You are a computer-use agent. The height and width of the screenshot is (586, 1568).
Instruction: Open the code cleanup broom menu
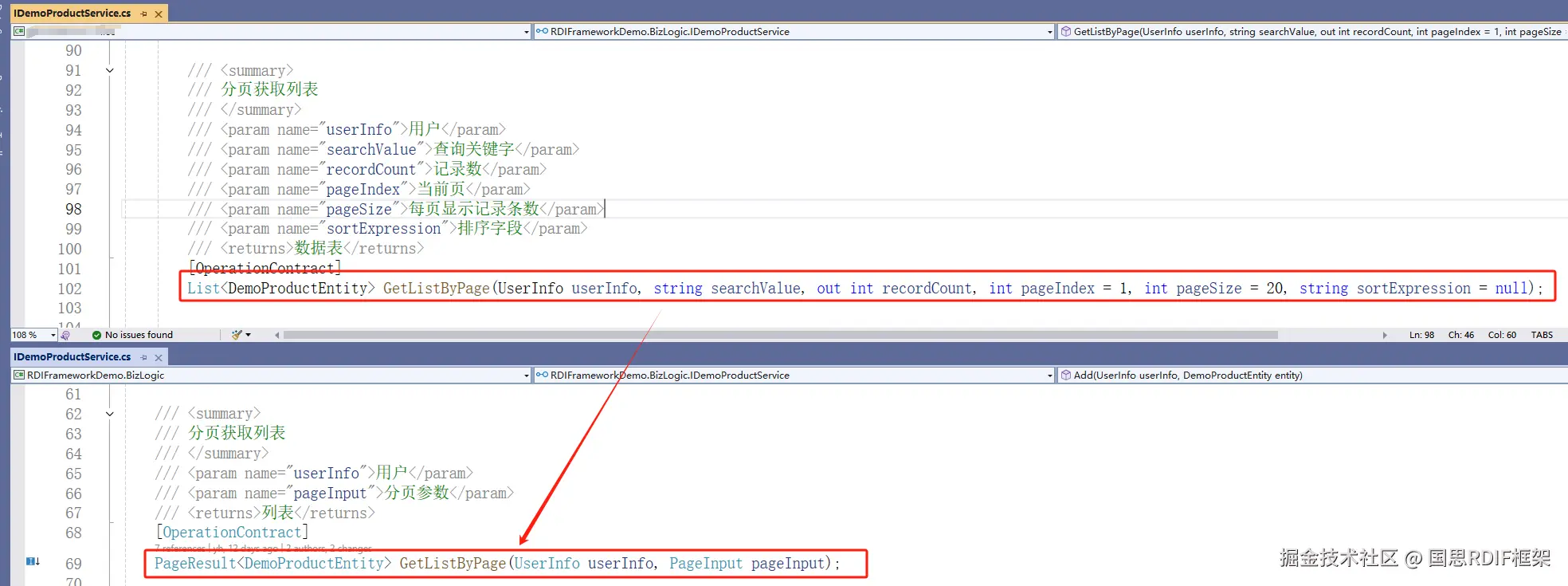[241, 335]
